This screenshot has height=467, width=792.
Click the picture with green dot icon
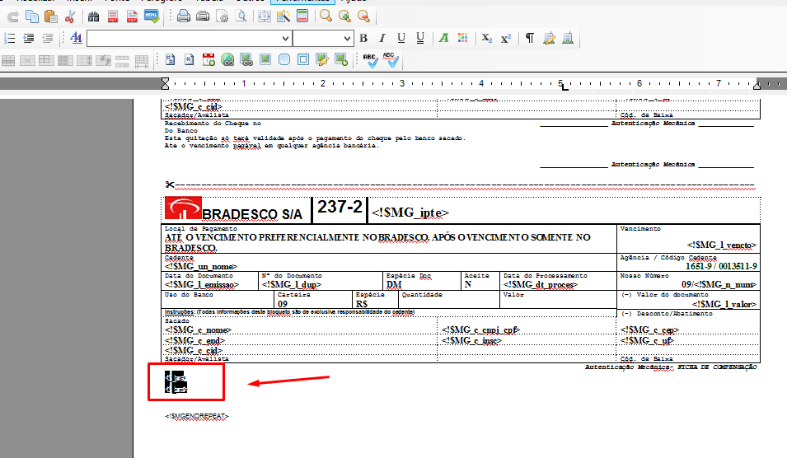click(341, 60)
